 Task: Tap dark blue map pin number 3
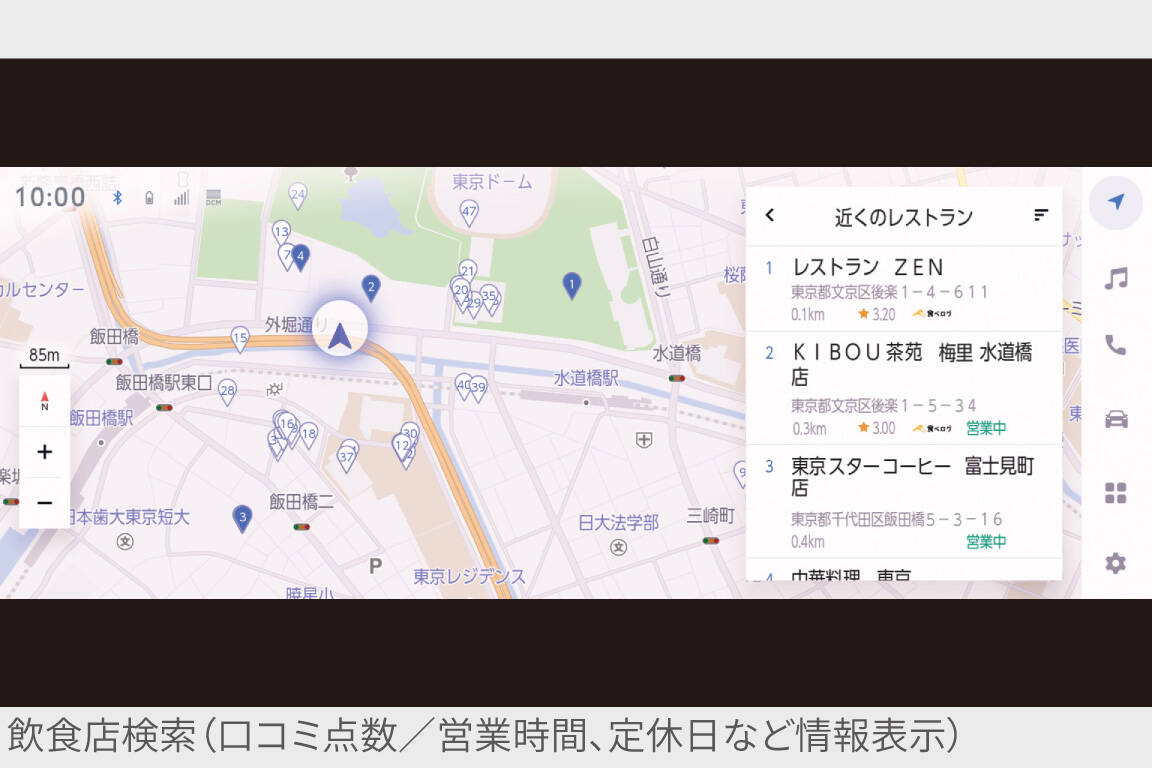pos(241,517)
